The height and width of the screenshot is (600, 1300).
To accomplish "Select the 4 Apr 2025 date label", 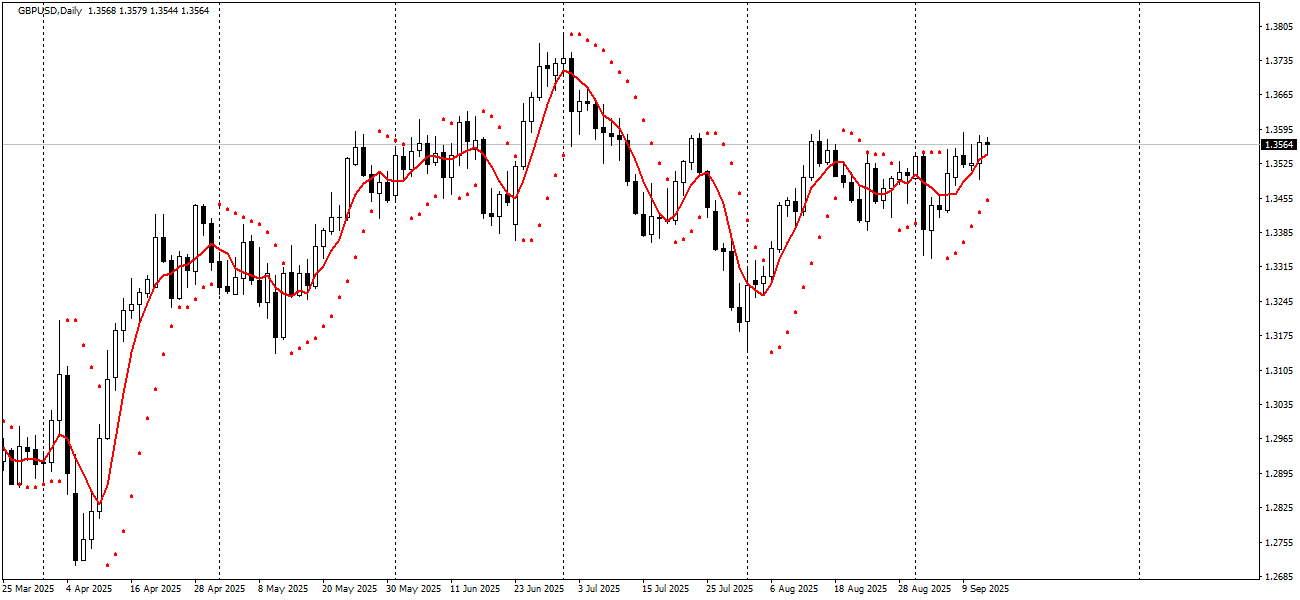I will point(89,589).
